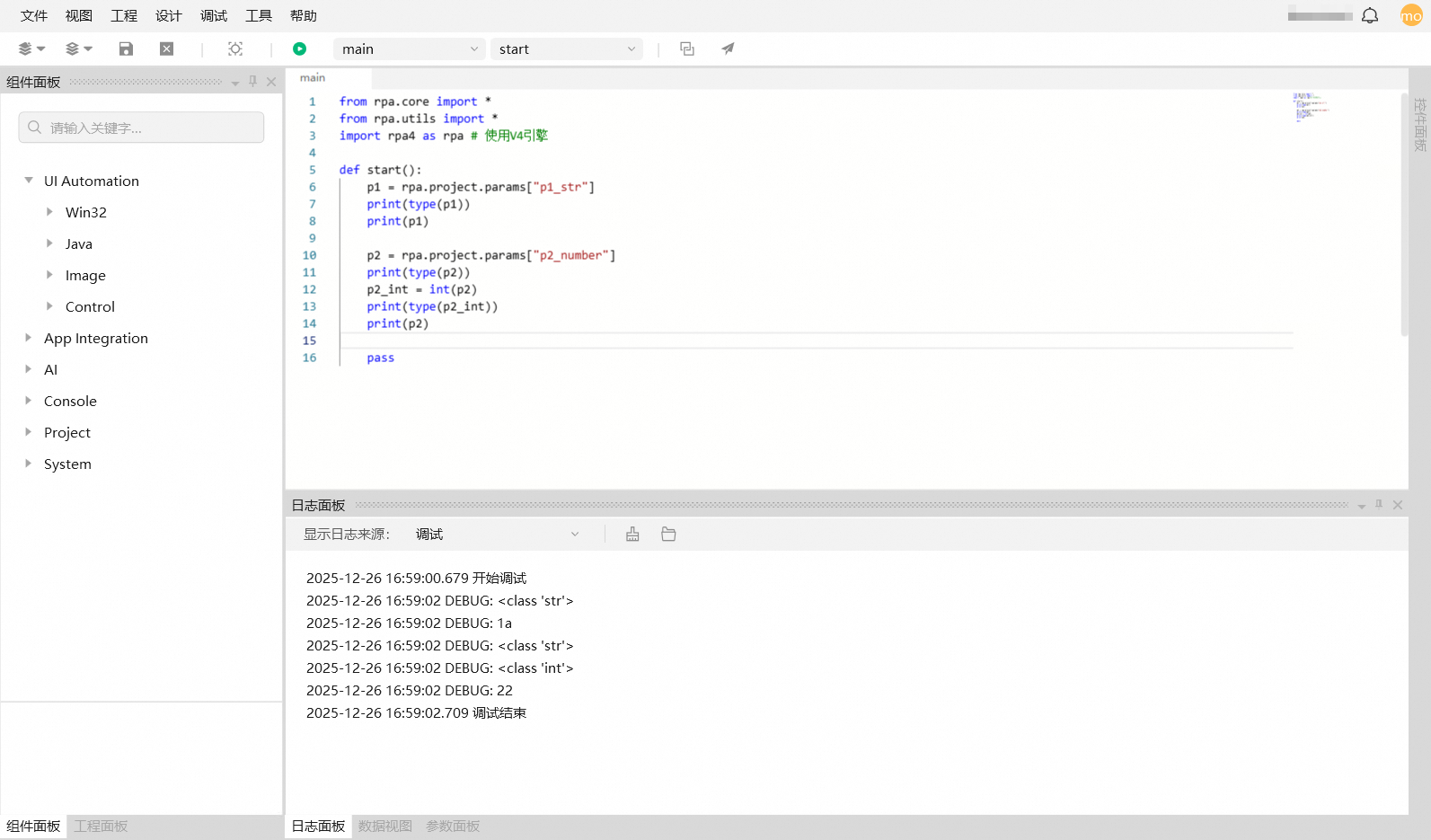Switch to the 参数面板 tab

click(453, 827)
